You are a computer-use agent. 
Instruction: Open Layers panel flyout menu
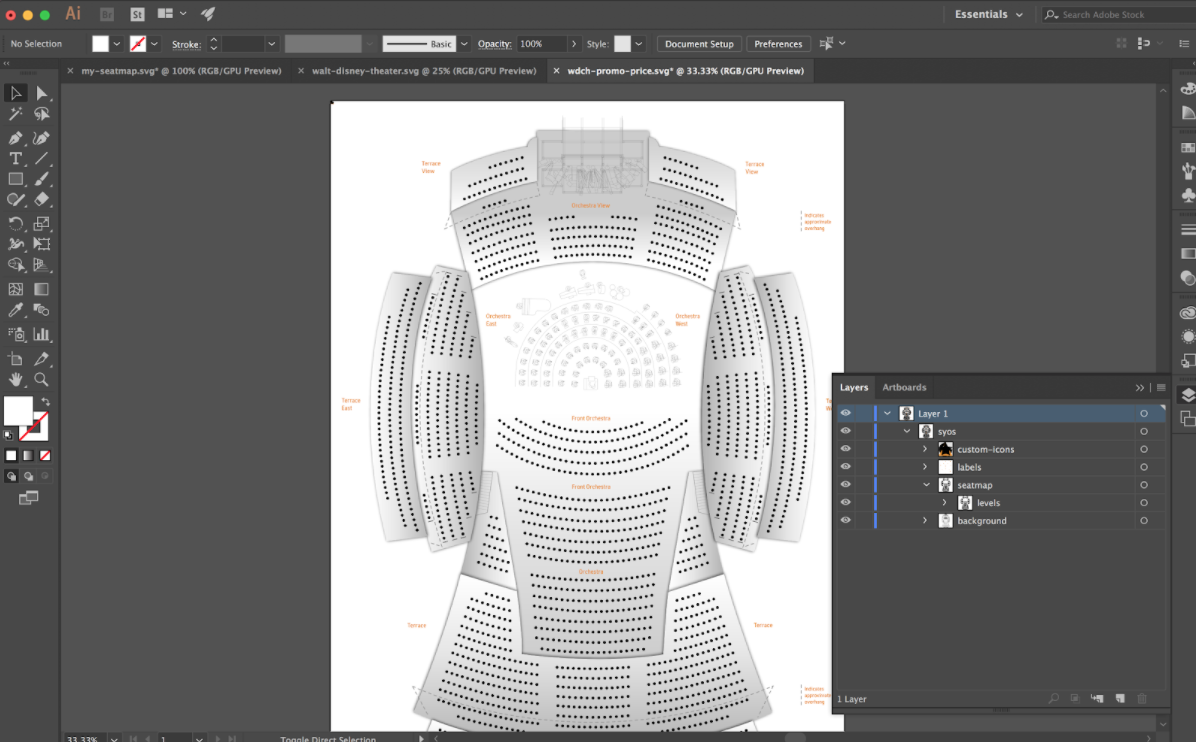pyautogui.click(x=1161, y=387)
